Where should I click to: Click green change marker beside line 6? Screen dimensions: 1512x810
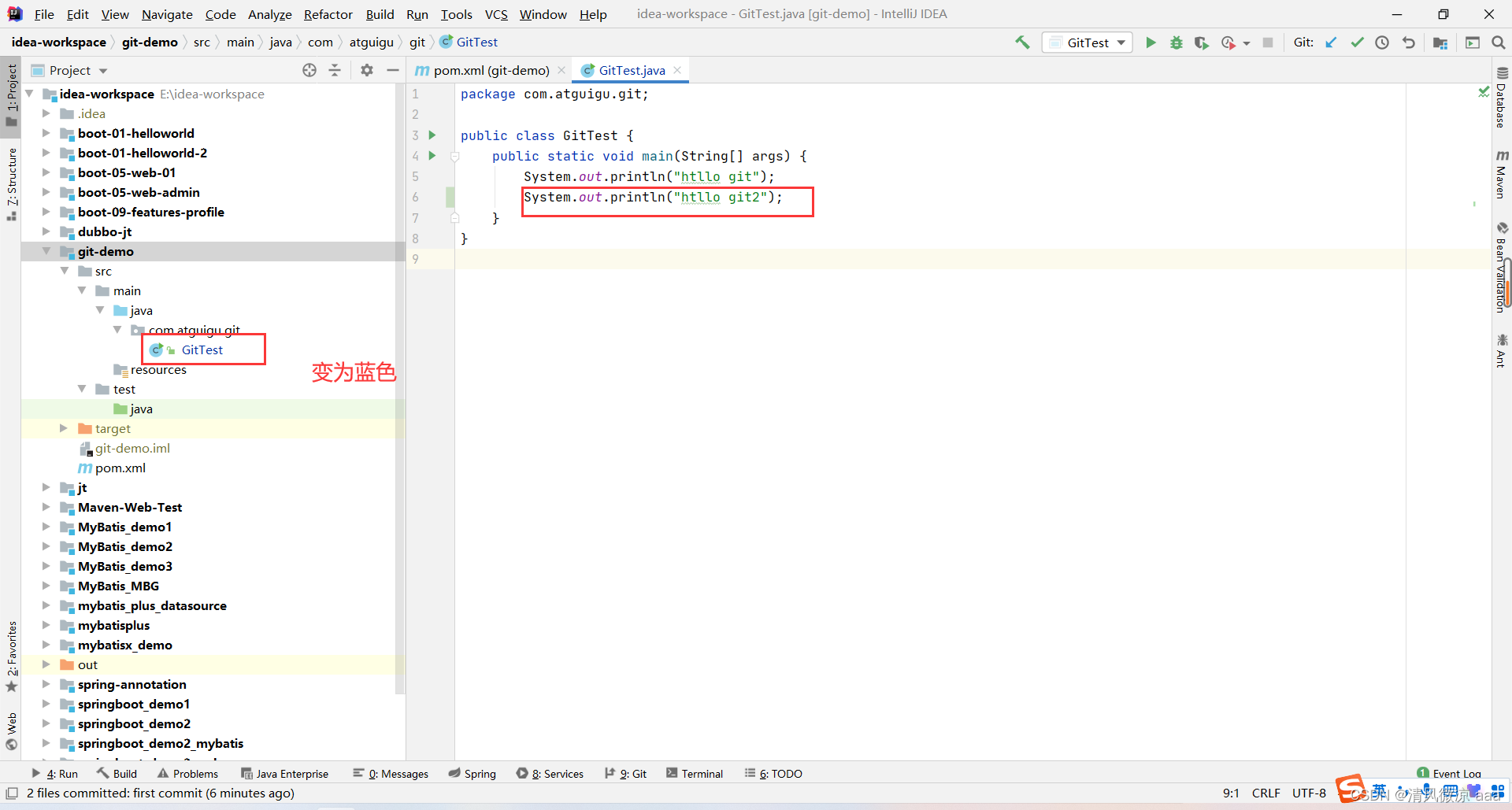[x=450, y=197]
